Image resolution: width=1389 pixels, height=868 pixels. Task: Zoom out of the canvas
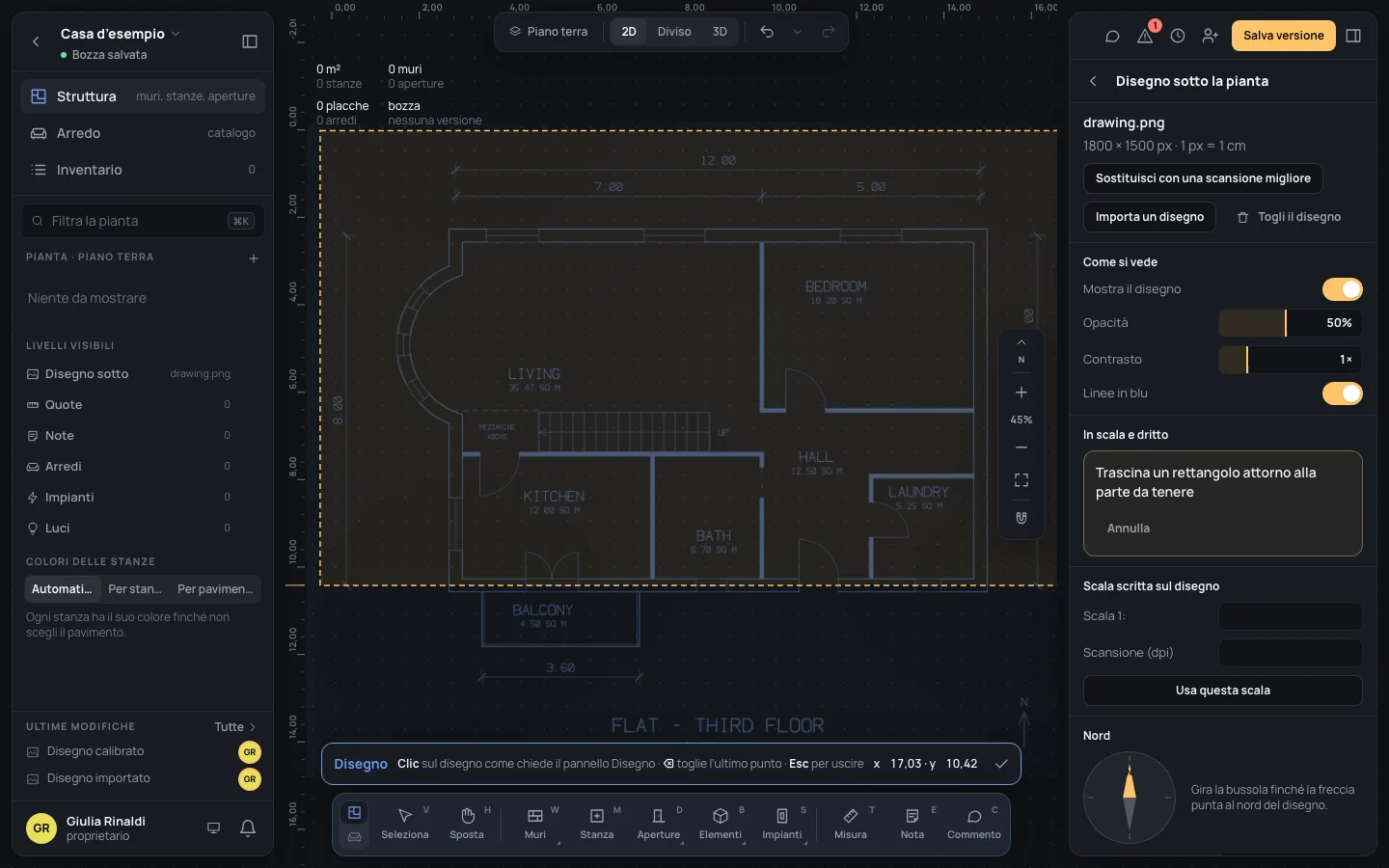coord(1021,448)
